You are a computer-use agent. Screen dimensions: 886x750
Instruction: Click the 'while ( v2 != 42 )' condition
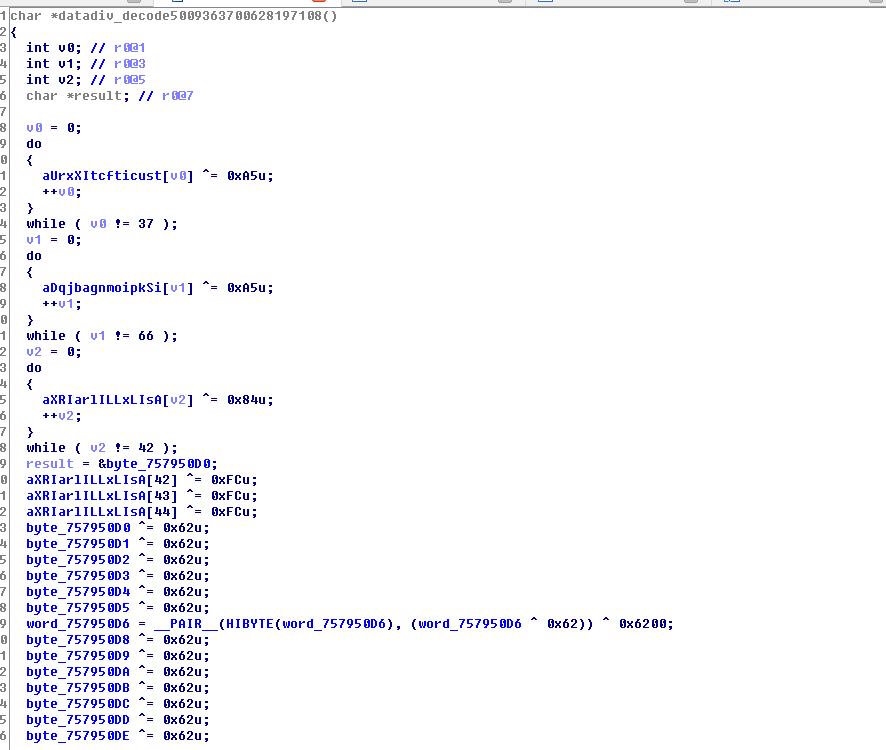click(x=102, y=448)
